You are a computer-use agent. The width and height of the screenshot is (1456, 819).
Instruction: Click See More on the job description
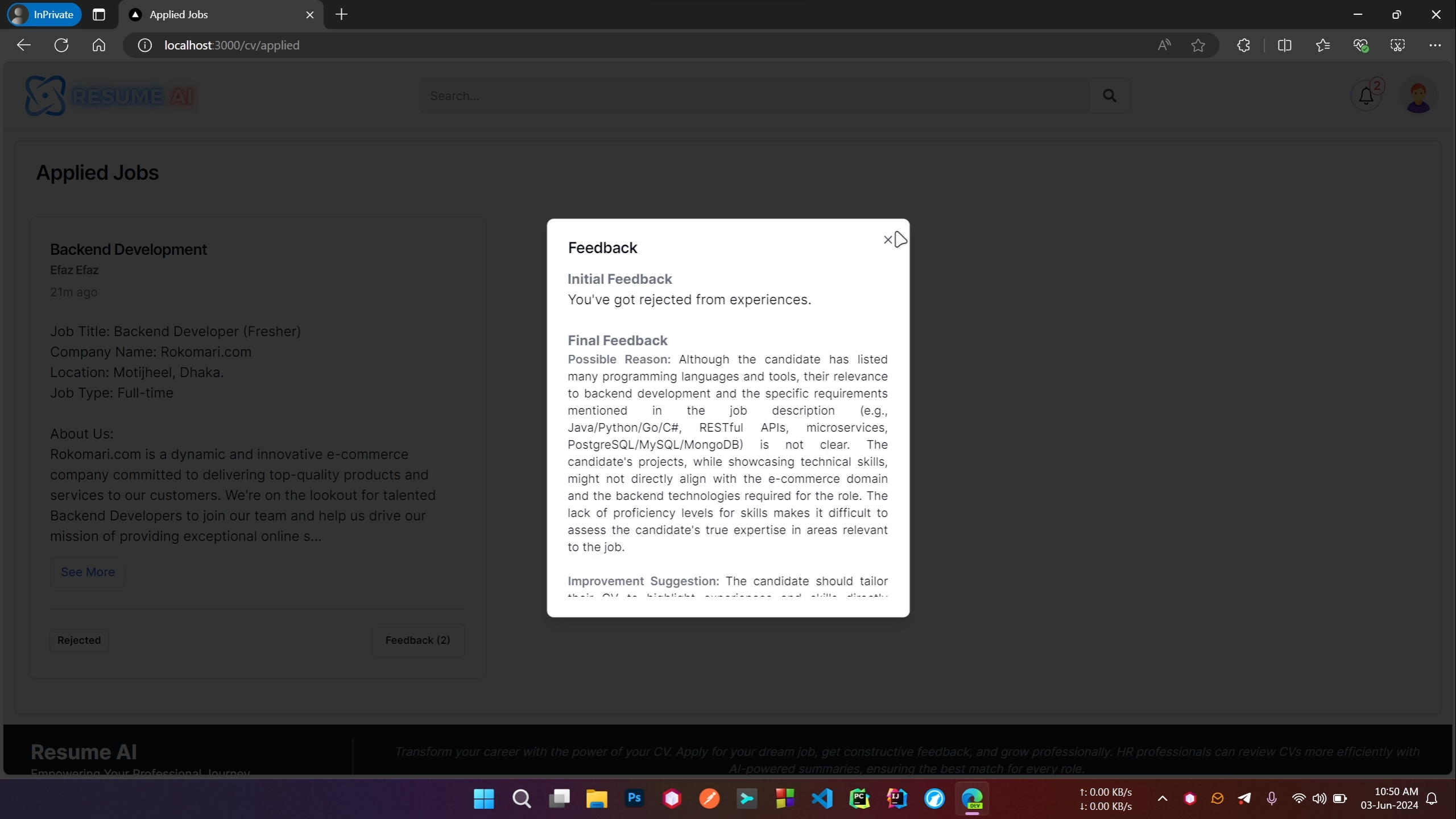point(88,572)
